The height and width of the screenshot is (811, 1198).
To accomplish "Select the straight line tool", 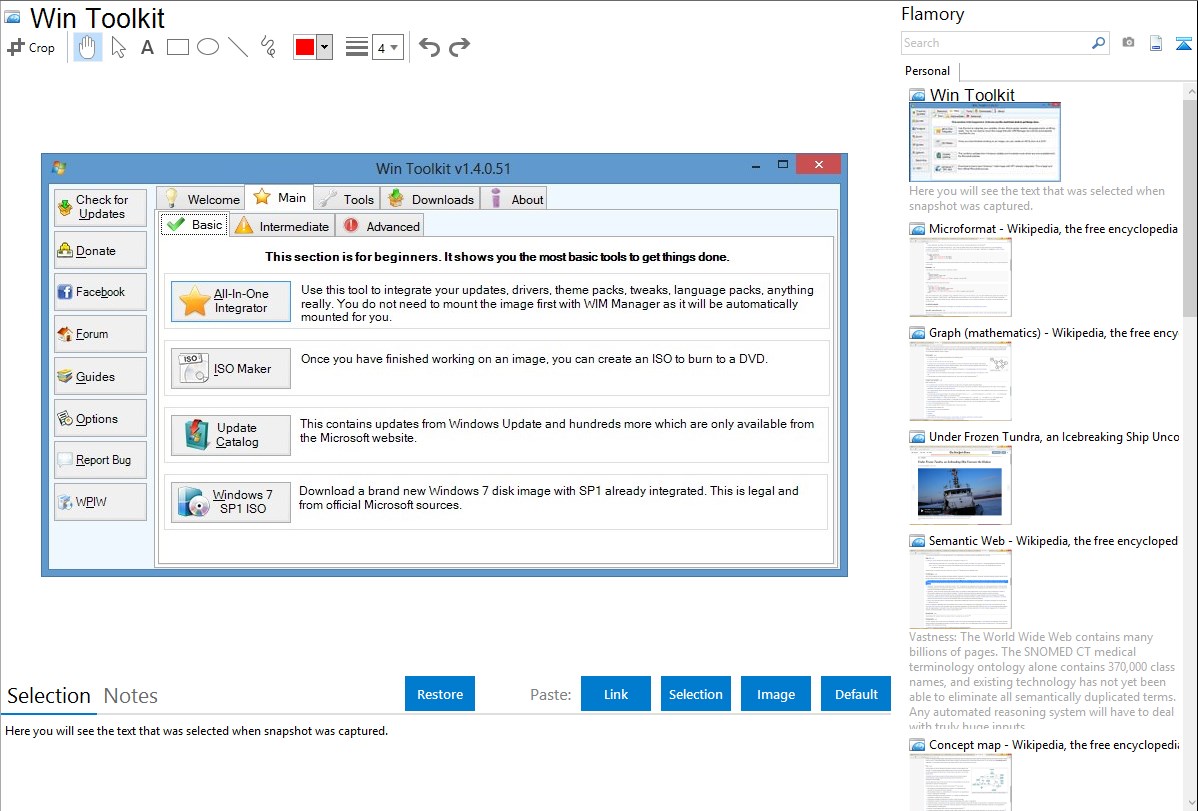I will 238,47.
